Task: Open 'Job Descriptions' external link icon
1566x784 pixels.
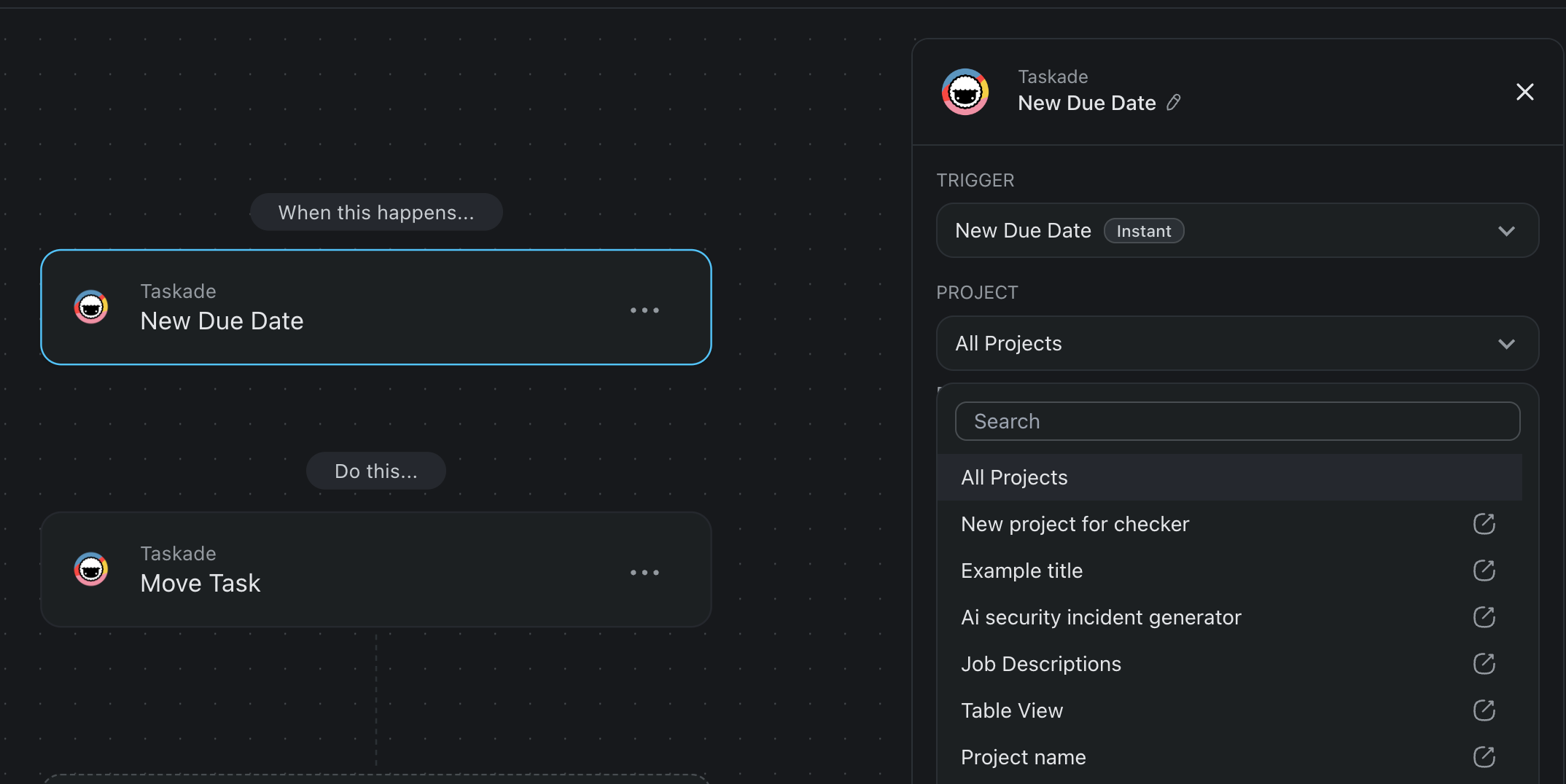Action: tap(1484, 664)
